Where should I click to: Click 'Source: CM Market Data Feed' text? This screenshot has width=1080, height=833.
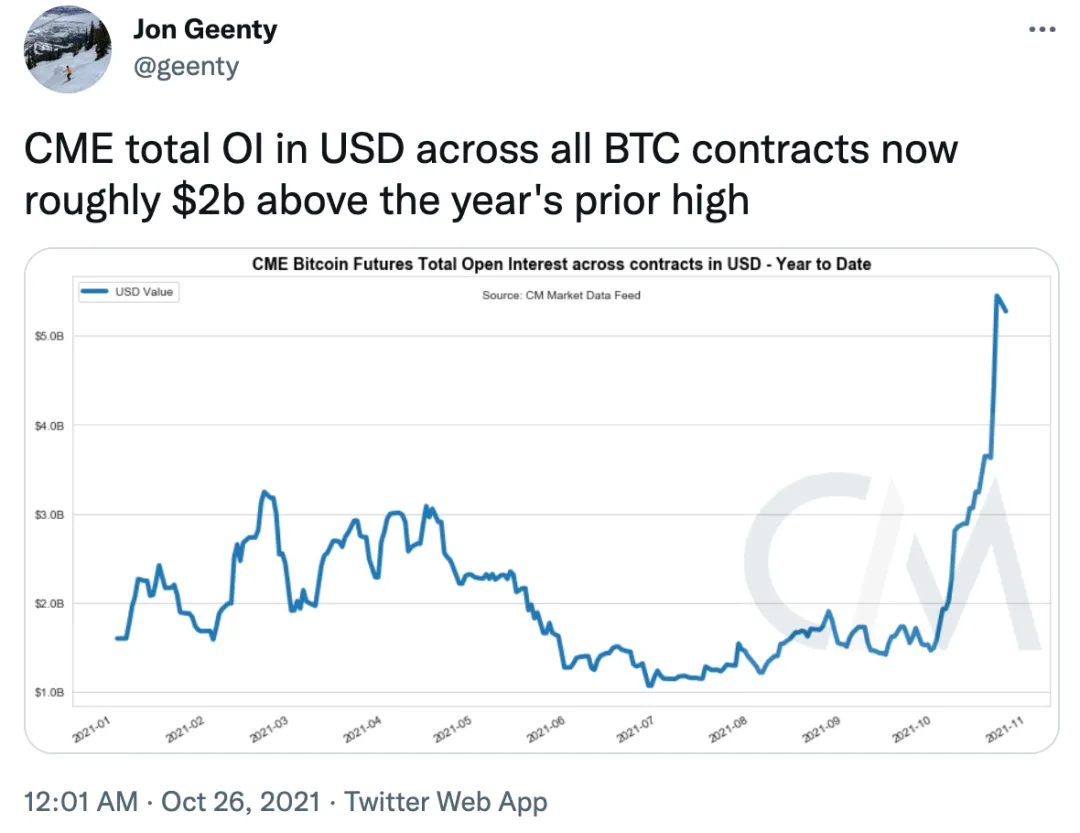click(561, 295)
